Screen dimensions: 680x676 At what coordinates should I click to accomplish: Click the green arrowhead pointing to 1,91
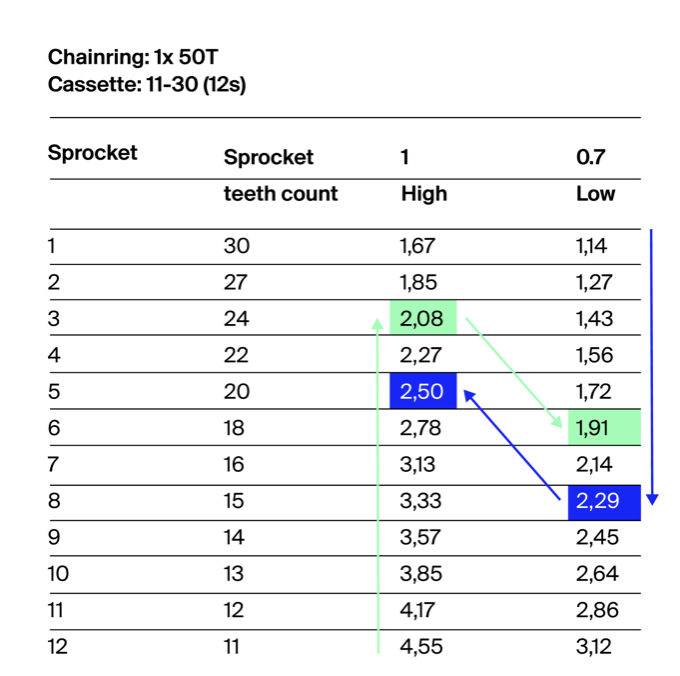pyautogui.click(x=556, y=421)
